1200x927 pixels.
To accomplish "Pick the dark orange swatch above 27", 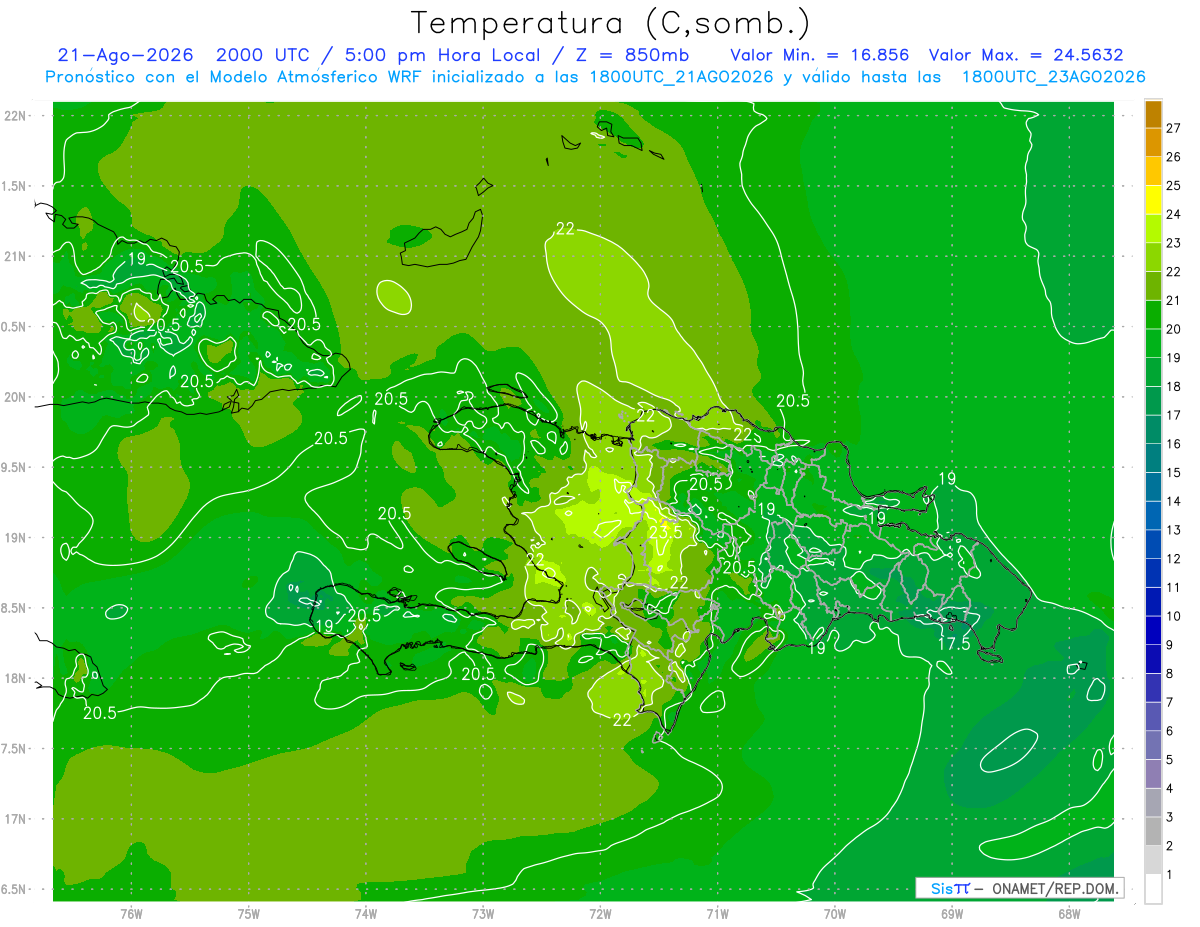I will 1153,114.
